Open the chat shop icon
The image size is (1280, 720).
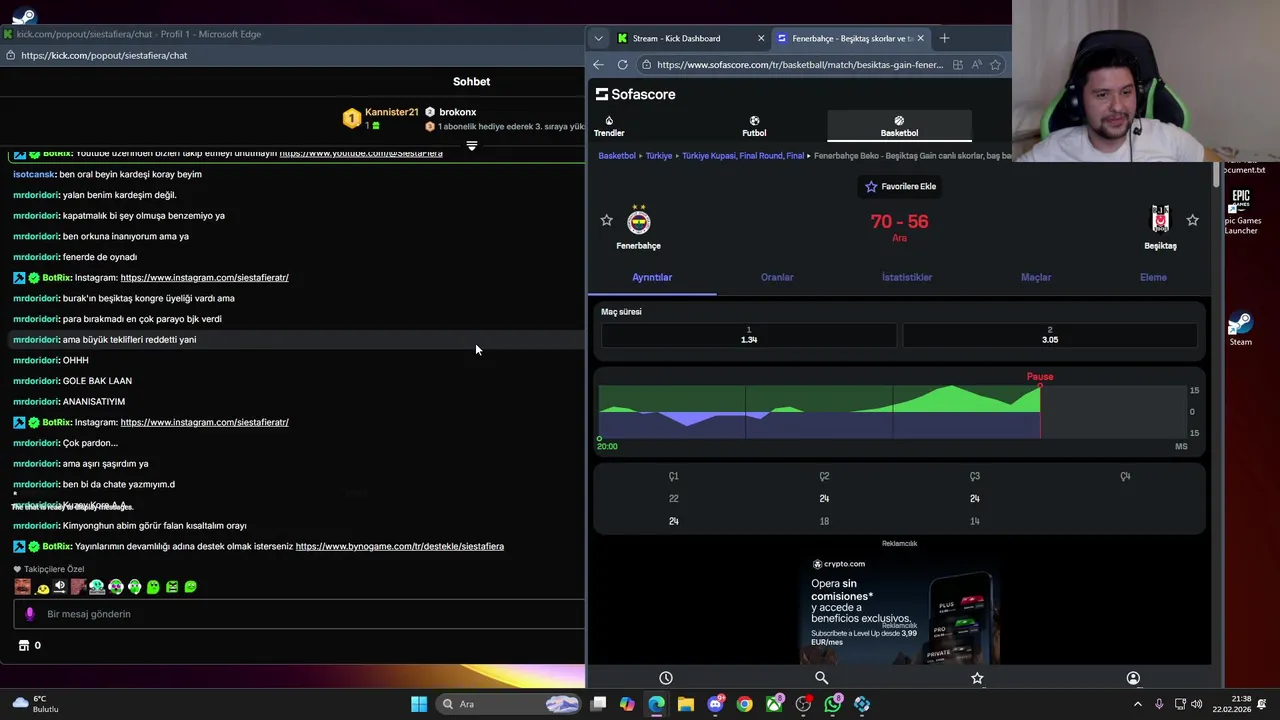coord(24,645)
